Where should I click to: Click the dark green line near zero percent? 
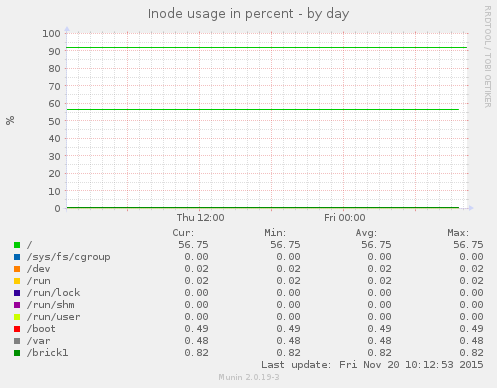263,208
